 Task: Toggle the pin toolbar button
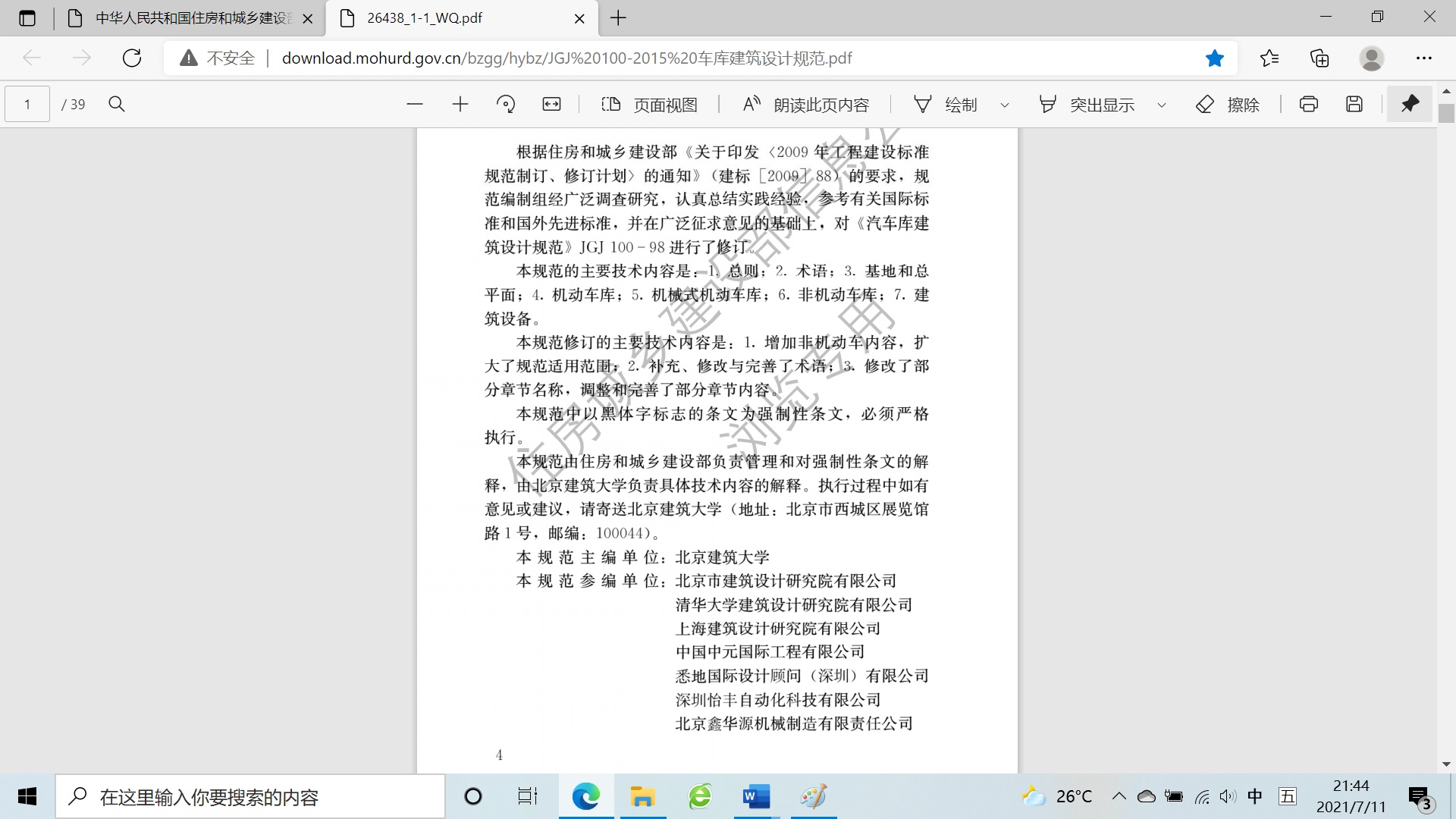(x=1410, y=104)
